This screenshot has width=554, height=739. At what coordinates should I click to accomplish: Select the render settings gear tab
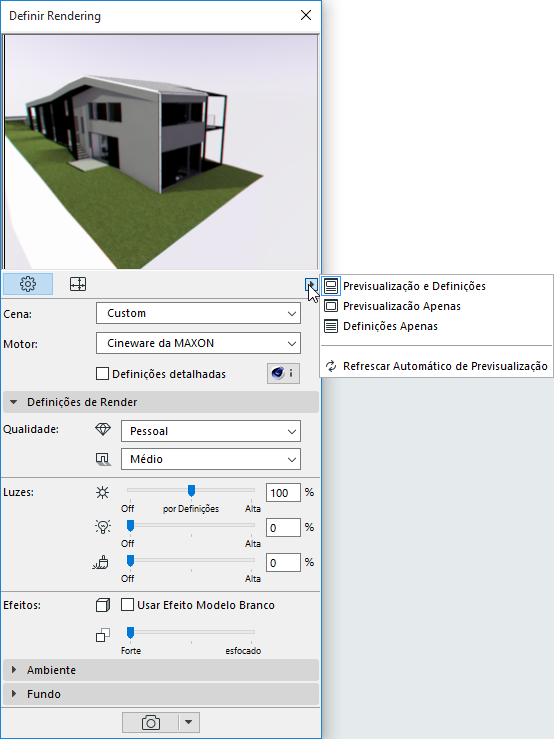pyautogui.click(x=28, y=284)
